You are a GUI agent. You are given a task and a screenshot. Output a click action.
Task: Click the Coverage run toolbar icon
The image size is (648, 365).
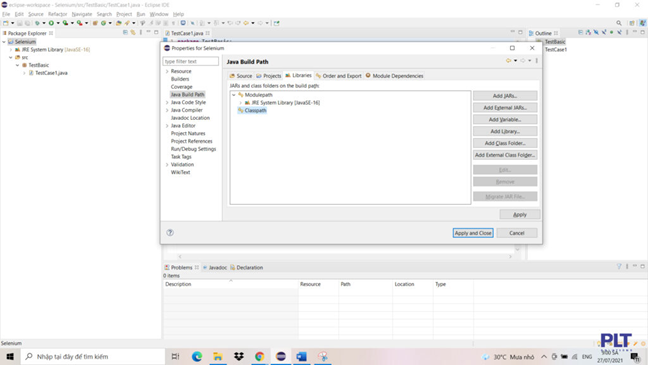click(x=65, y=23)
